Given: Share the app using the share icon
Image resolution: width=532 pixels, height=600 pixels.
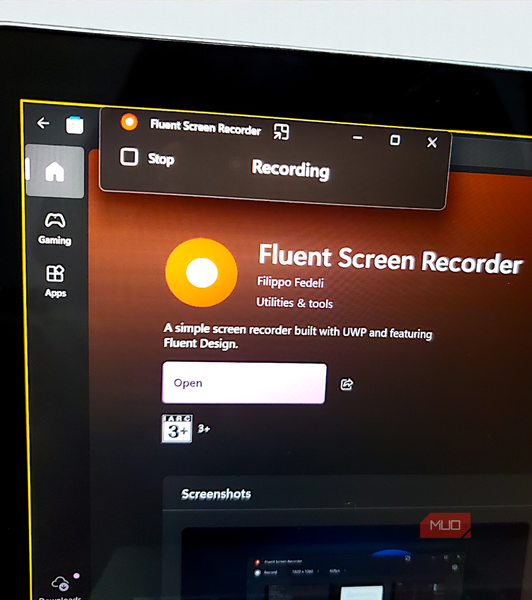Looking at the screenshot, I should pos(347,384).
